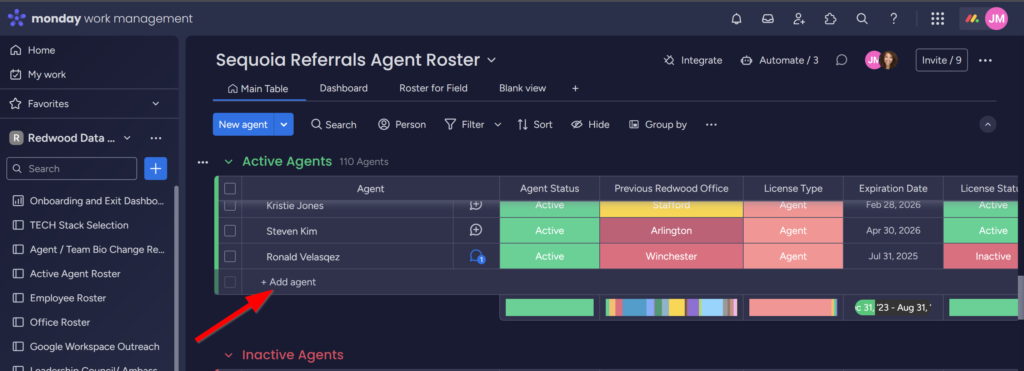Open the inbox tray icon
Viewport: 1024px width, 371px height.
pyautogui.click(x=768, y=19)
